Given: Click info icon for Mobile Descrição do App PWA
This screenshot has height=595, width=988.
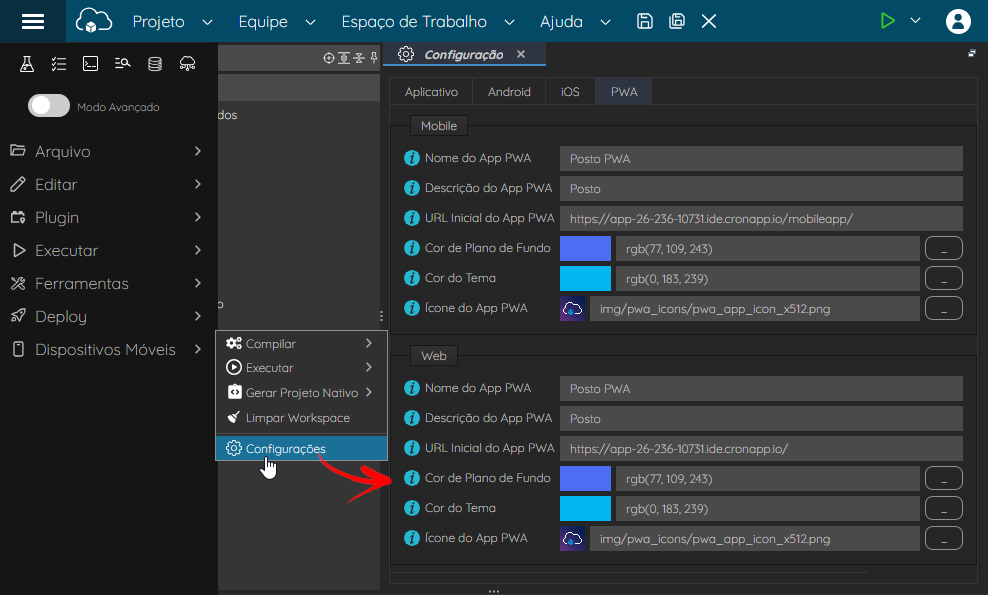Looking at the screenshot, I should pyautogui.click(x=411, y=188).
